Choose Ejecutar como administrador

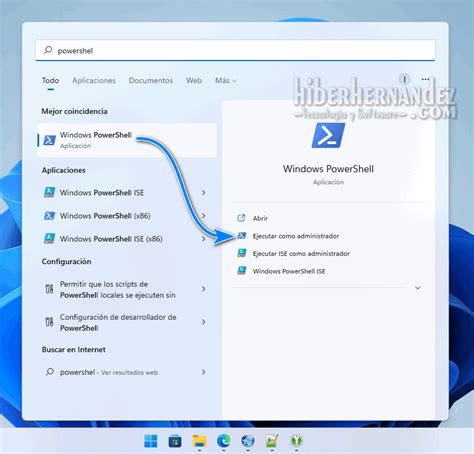[296, 236]
